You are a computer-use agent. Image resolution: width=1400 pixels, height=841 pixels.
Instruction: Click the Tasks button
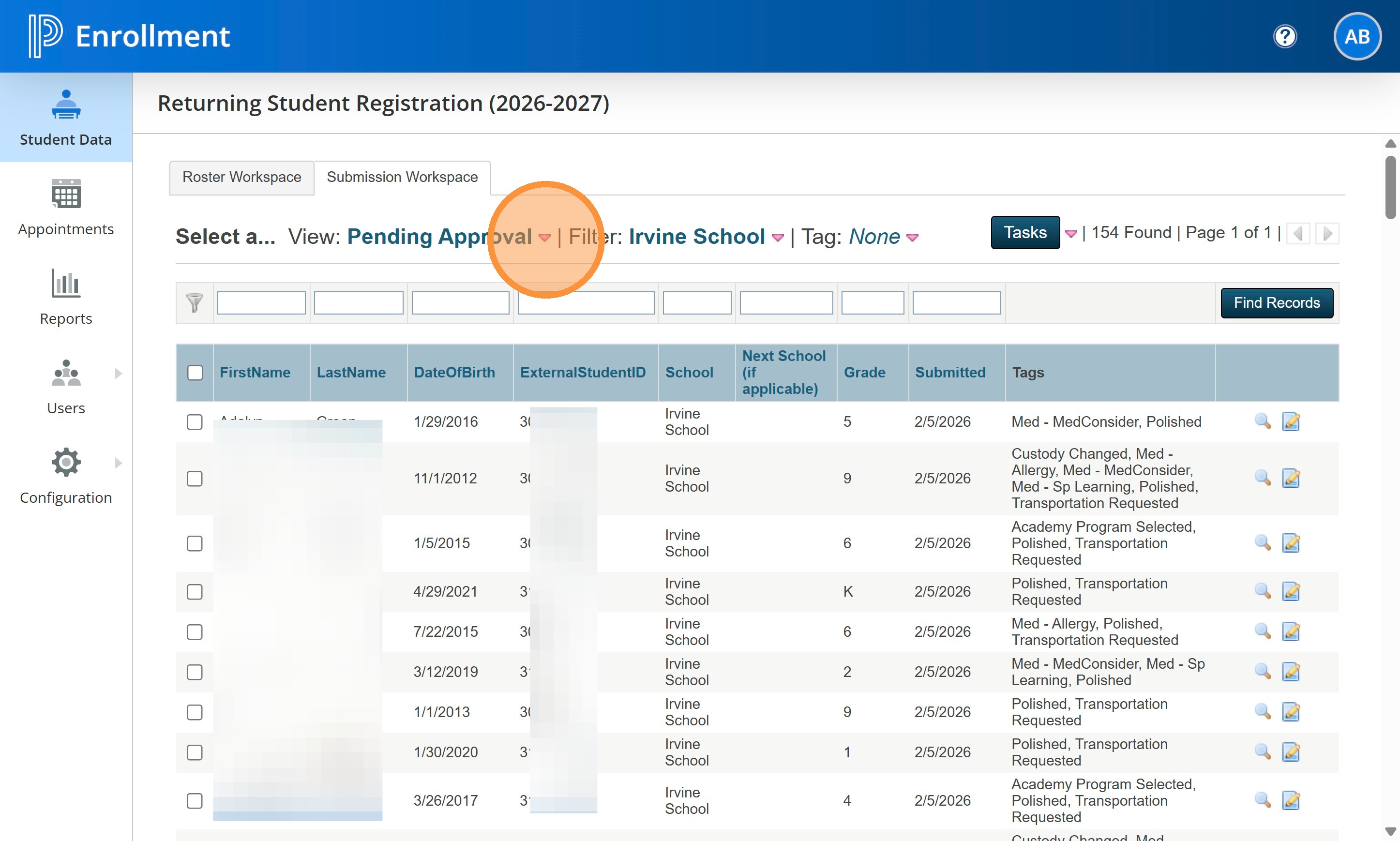click(x=1024, y=232)
